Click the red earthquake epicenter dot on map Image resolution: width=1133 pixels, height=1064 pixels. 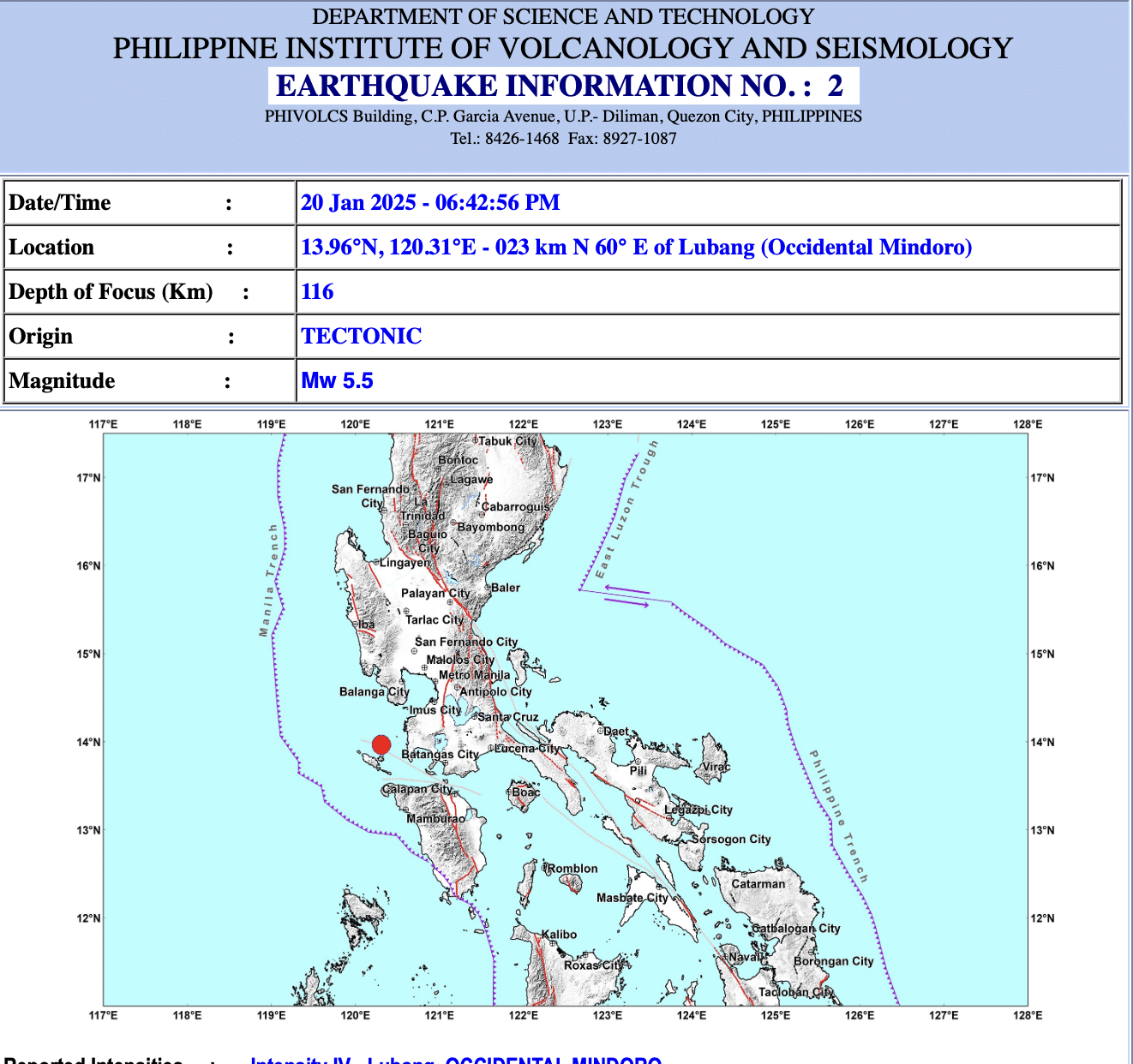pyautogui.click(x=381, y=745)
